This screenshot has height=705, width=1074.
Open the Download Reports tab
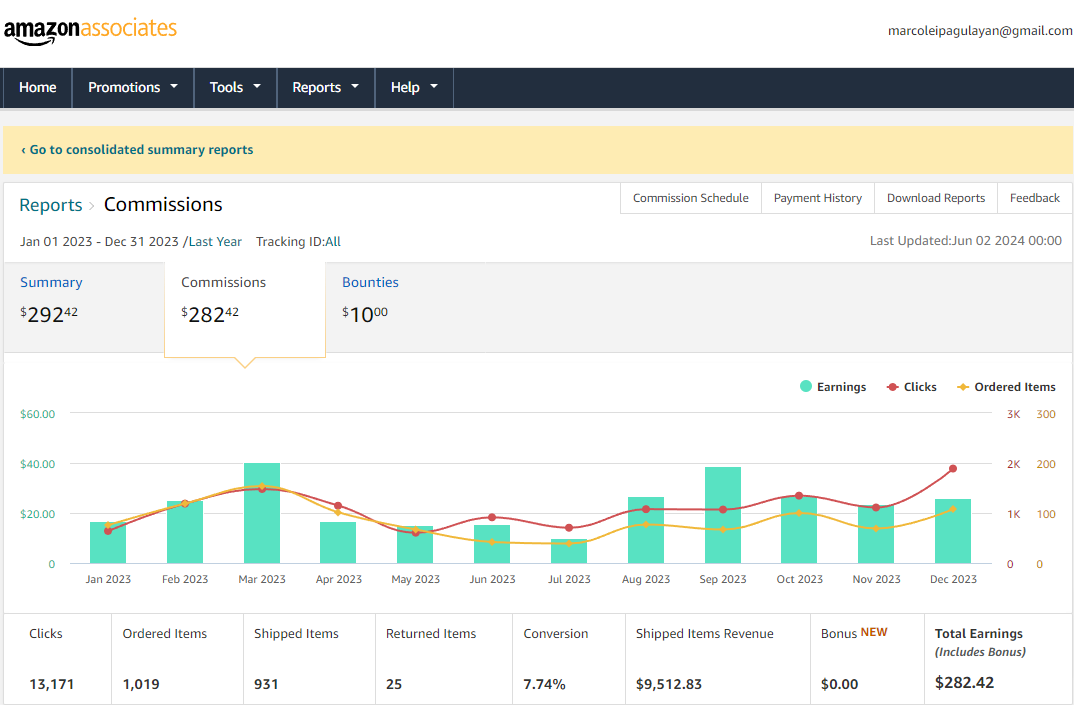click(x=936, y=198)
